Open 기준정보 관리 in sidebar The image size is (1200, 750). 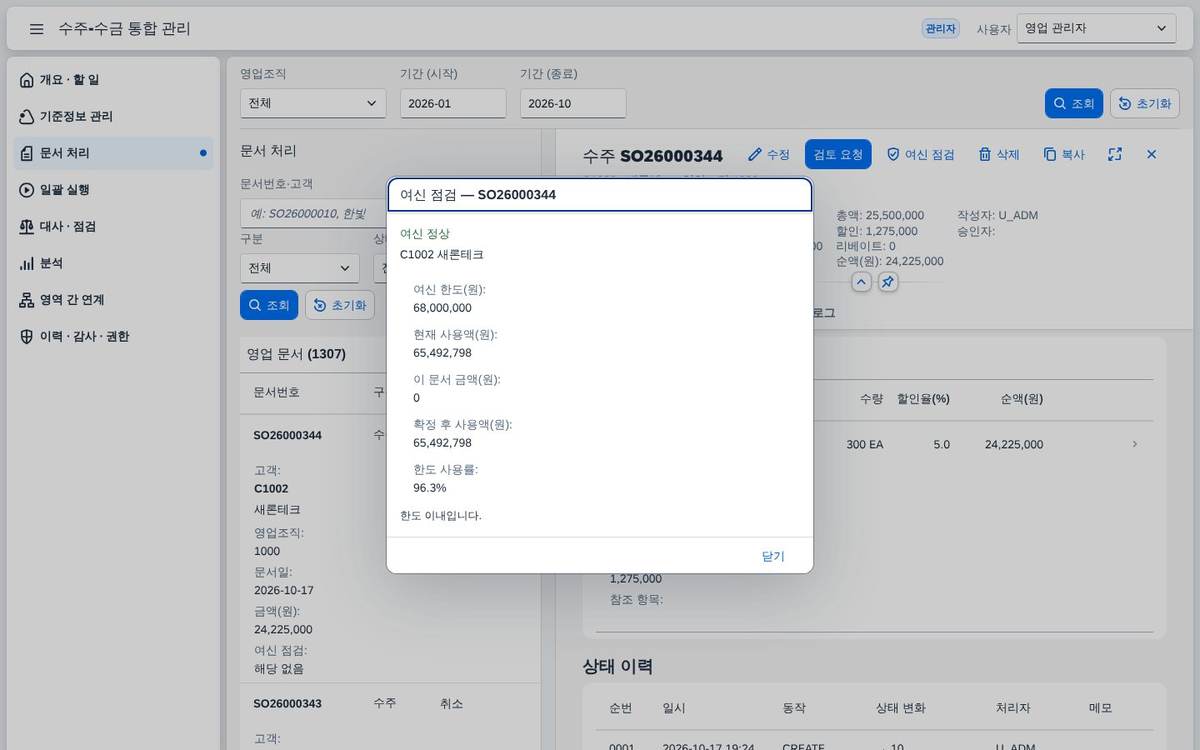(x=114, y=116)
